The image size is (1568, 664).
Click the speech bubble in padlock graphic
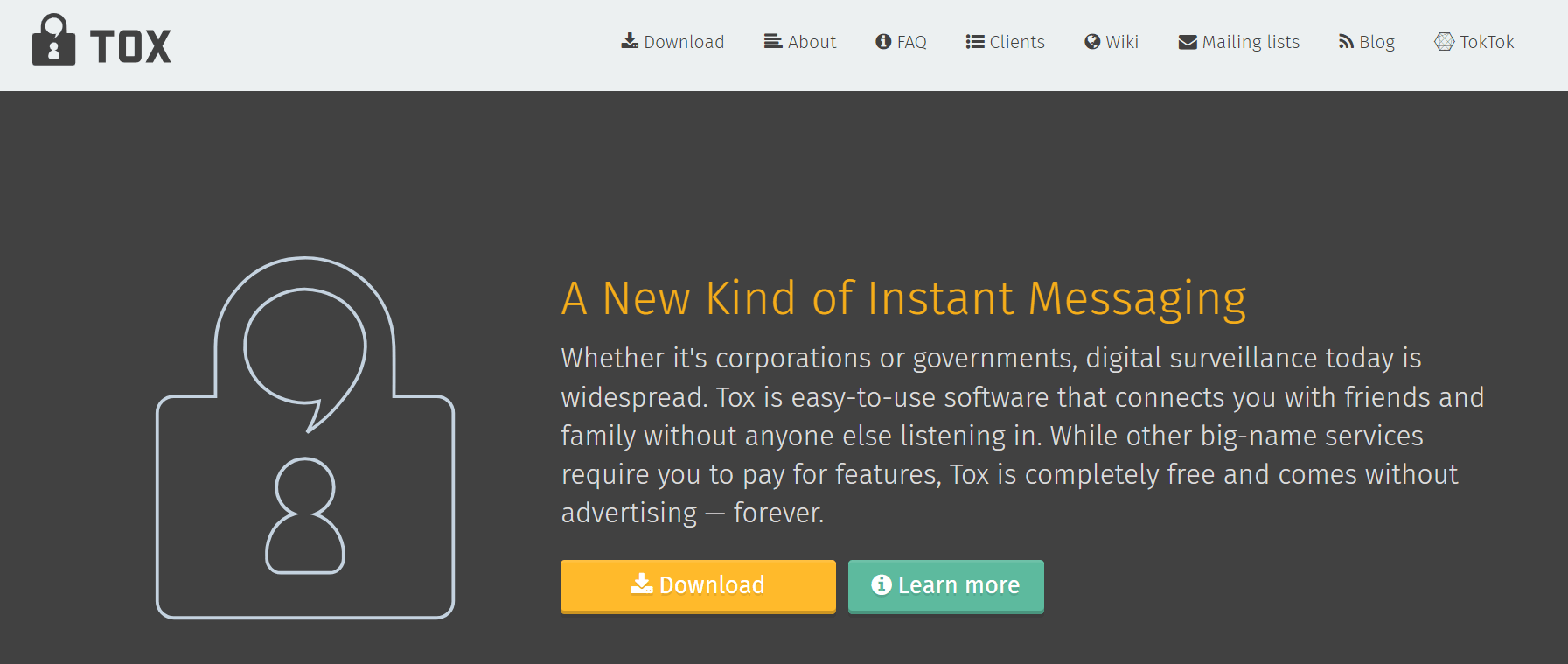pos(305,360)
